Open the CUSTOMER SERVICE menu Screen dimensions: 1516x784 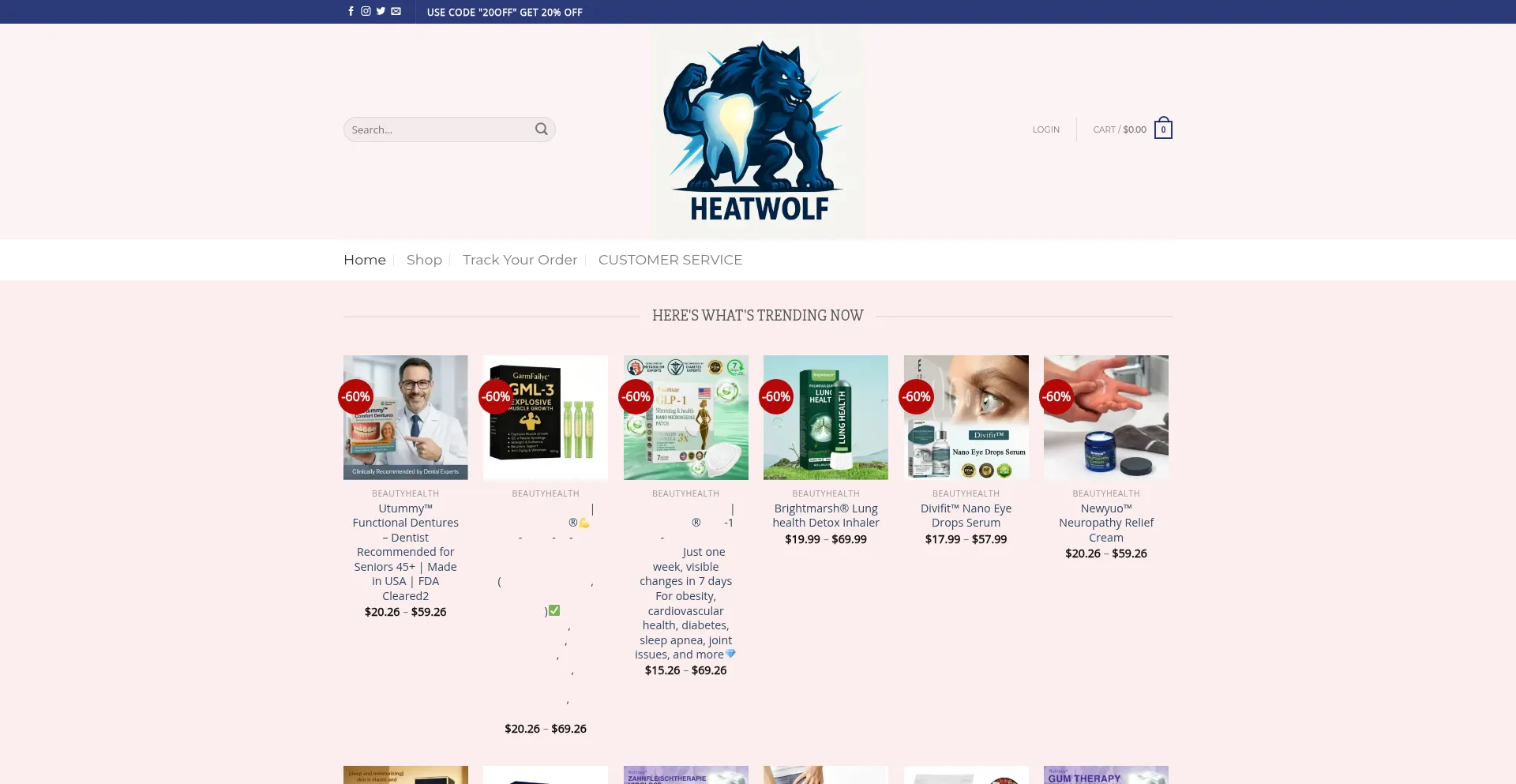pos(670,260)
